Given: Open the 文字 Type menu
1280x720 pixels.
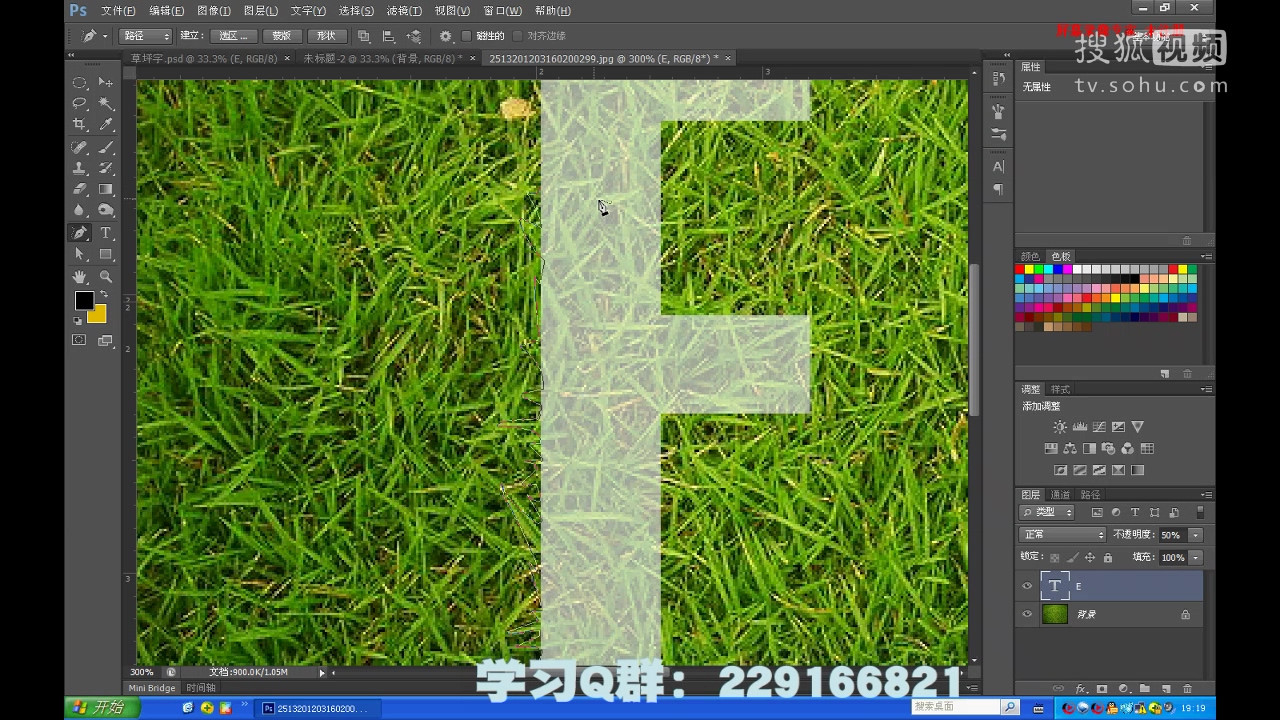Looking at the screenshot, I should coord(306,11).
